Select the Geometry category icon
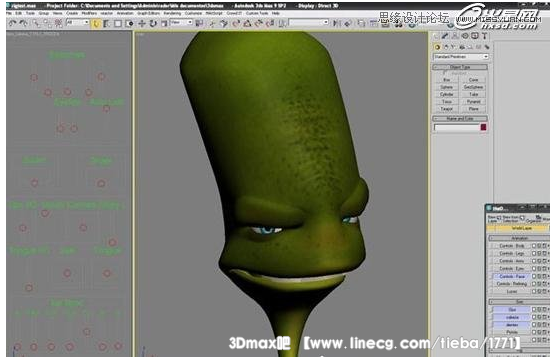This screenshot has height=360, width=550. pos(437,47)
